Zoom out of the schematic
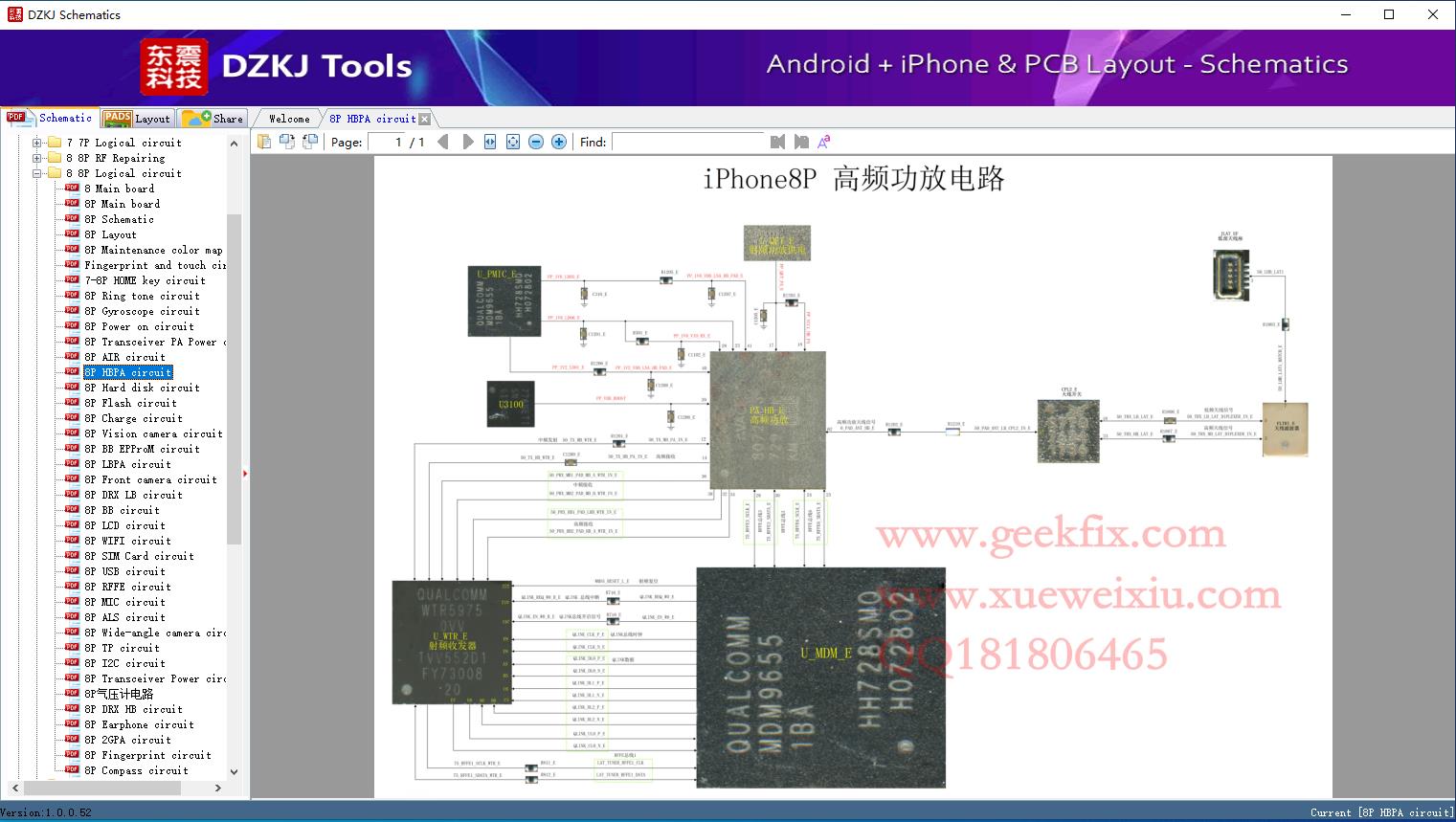 536,142
